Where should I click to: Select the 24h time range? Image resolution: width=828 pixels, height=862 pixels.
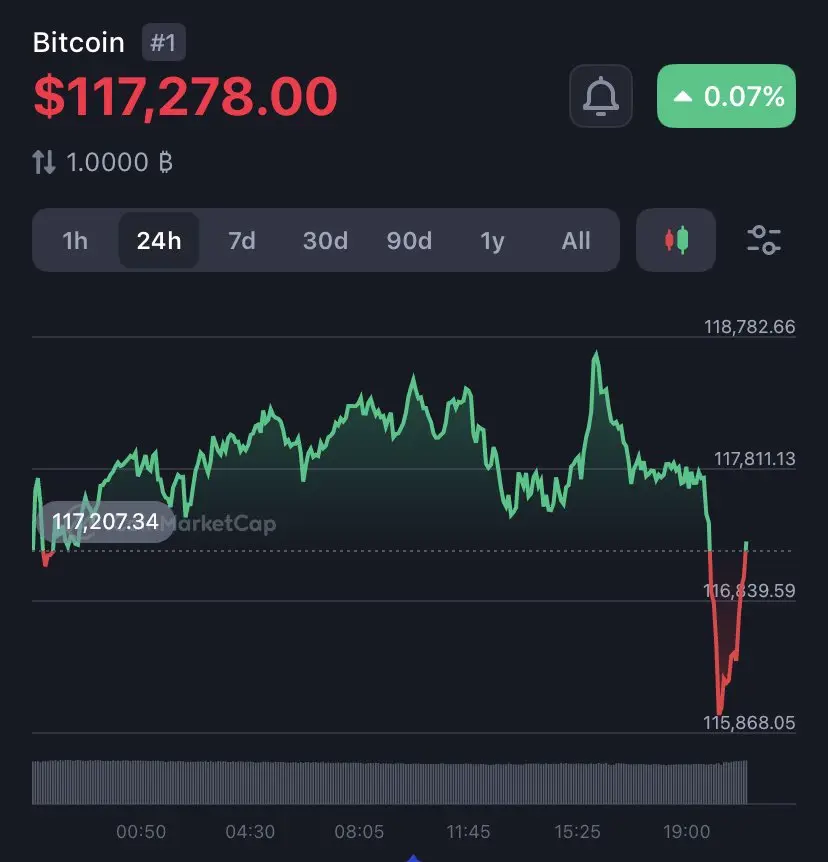pyautogui.click(x=159, y=240)
